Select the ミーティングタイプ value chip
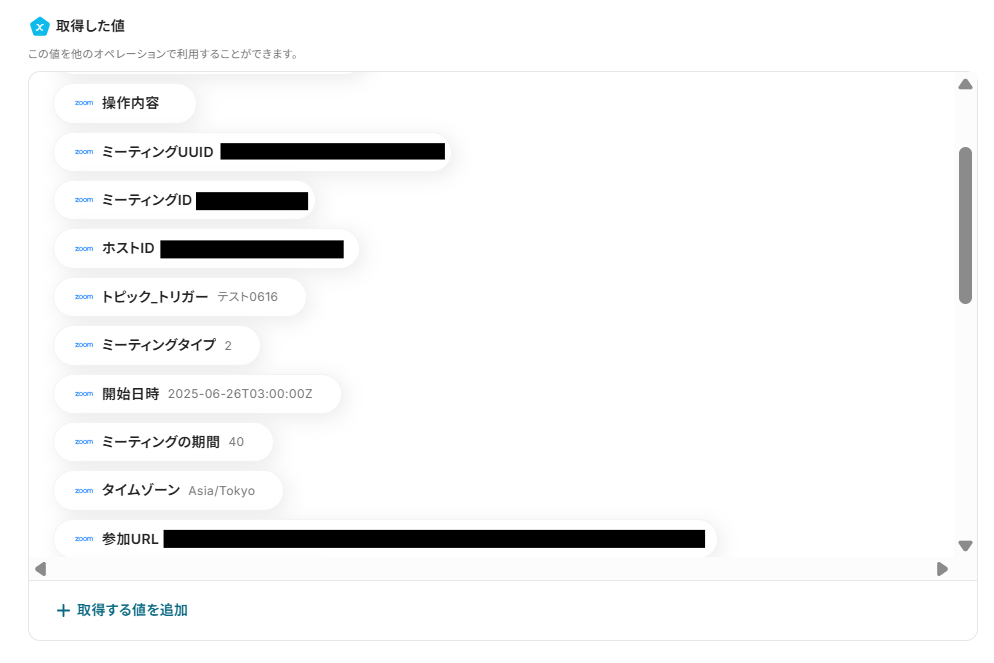 (x=157, y=345)
